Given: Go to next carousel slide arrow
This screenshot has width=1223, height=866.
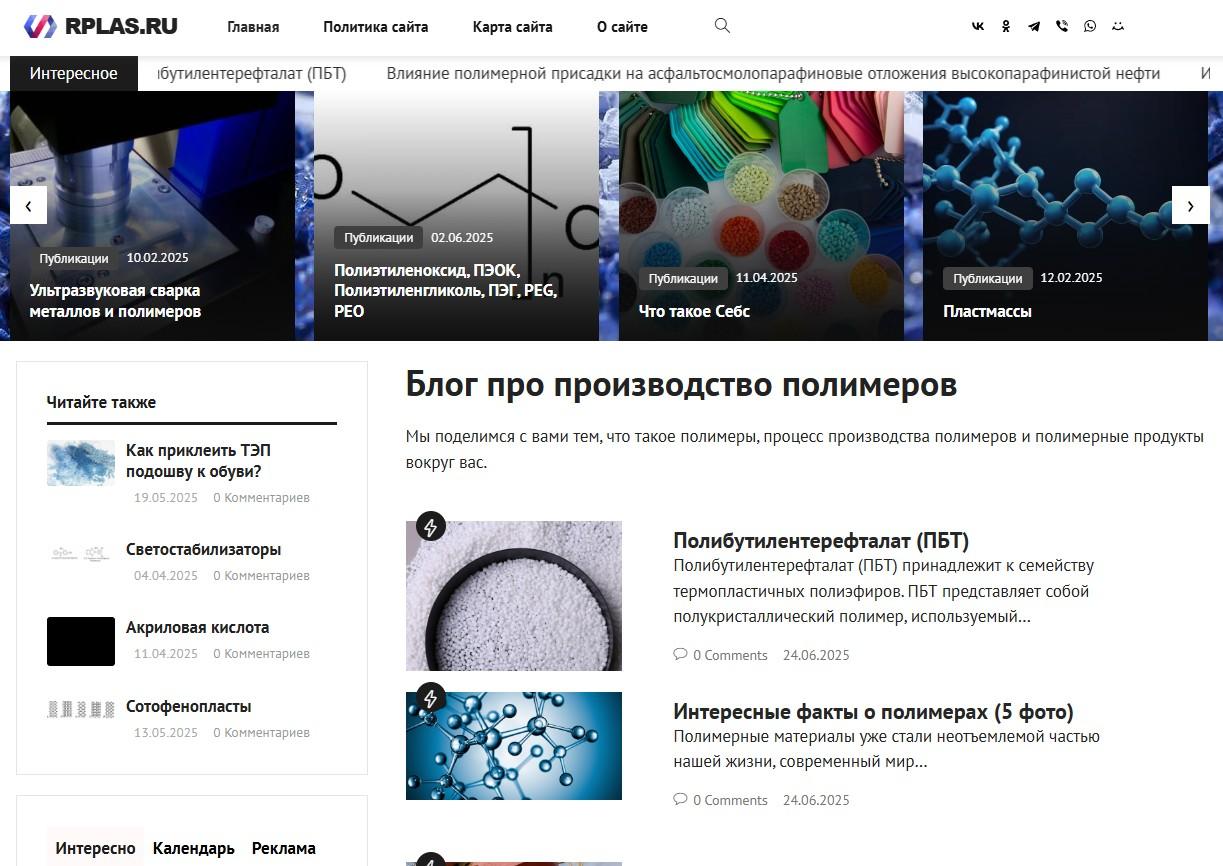Looking at the screenshot, I should point(1190,205).
